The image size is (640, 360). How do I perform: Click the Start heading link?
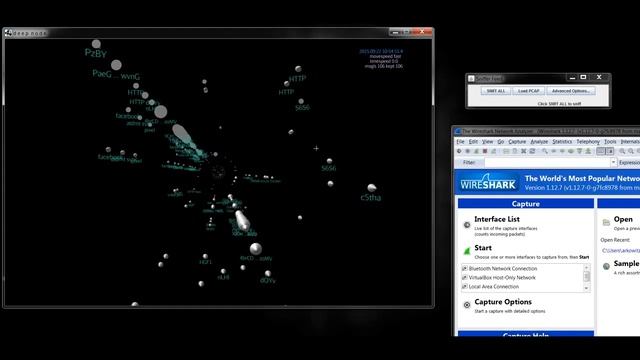click(483, 248)
